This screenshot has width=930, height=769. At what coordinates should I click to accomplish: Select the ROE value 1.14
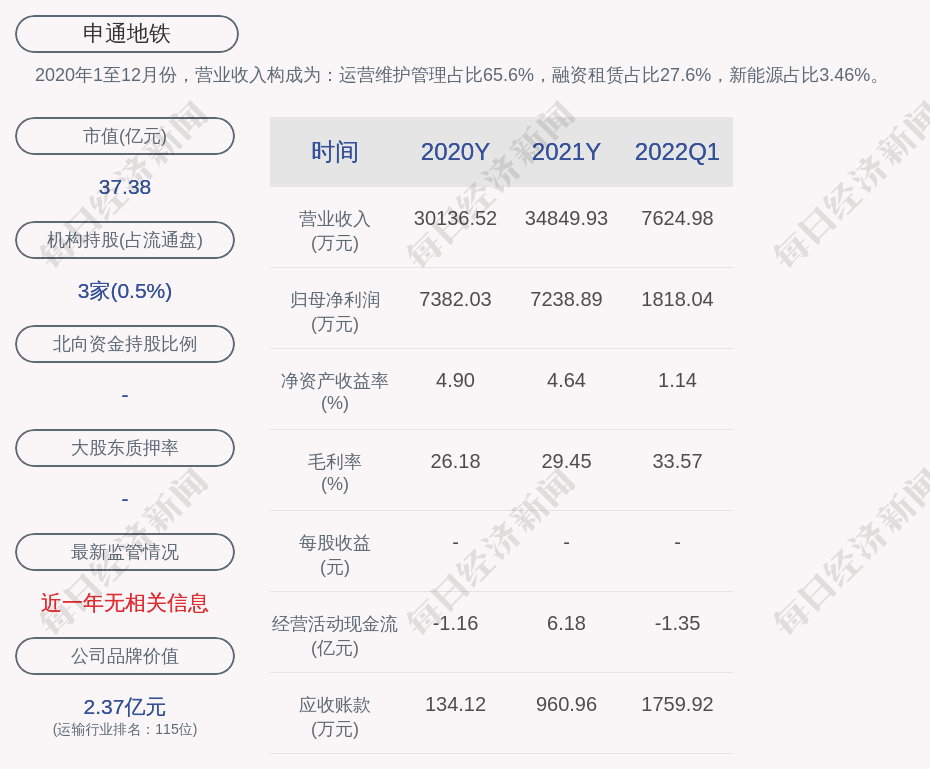677,380
